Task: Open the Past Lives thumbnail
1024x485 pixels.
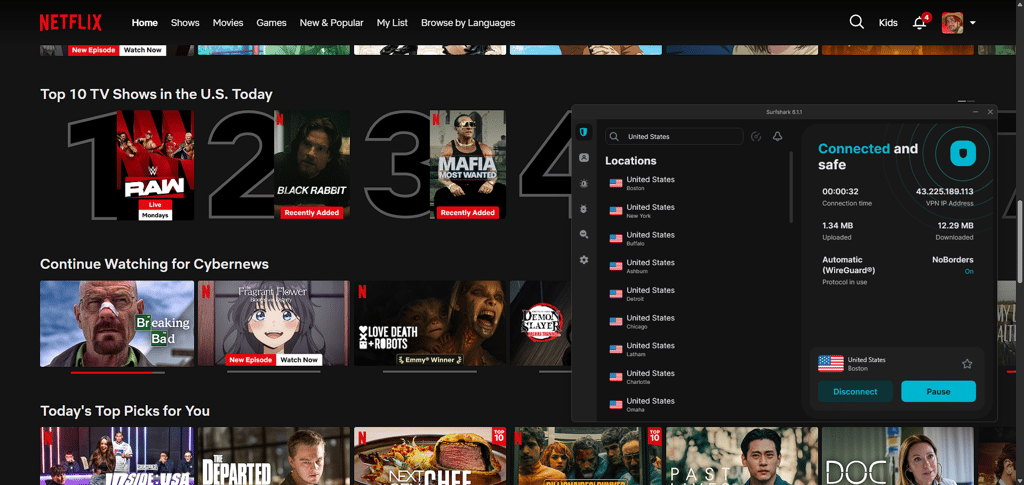Action: pyautogui.click(x=742, y=456)
